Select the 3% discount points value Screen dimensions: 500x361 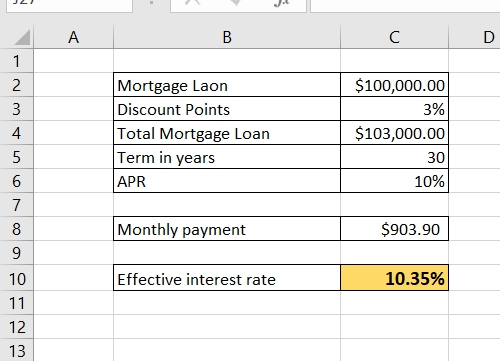tap(394, 109)
